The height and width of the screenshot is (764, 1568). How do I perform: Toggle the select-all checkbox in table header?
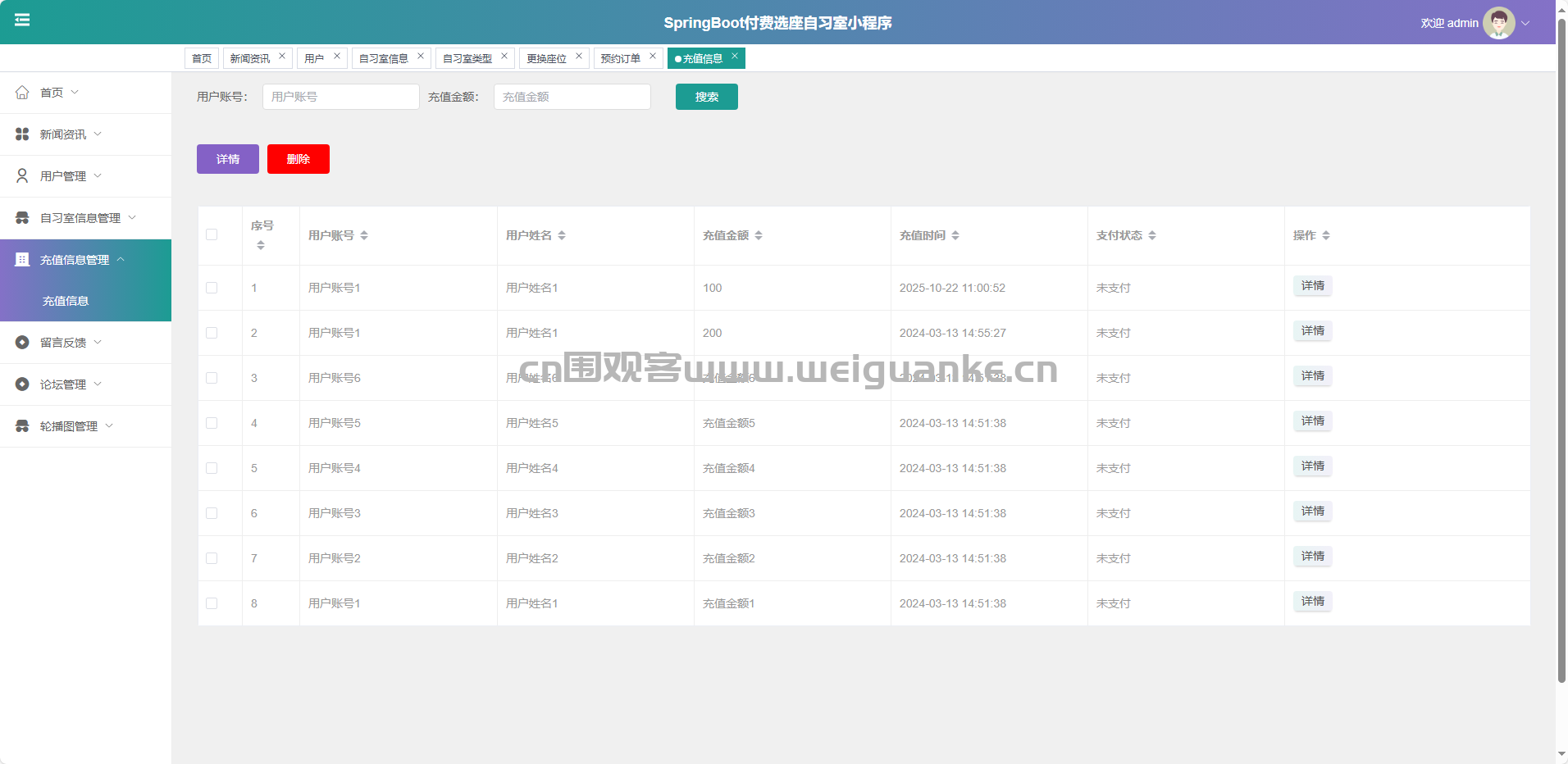212,234
